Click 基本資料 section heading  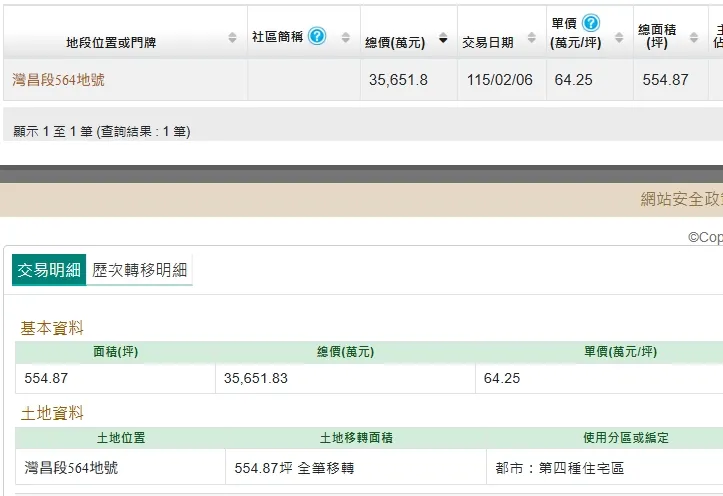coord(52,328)
